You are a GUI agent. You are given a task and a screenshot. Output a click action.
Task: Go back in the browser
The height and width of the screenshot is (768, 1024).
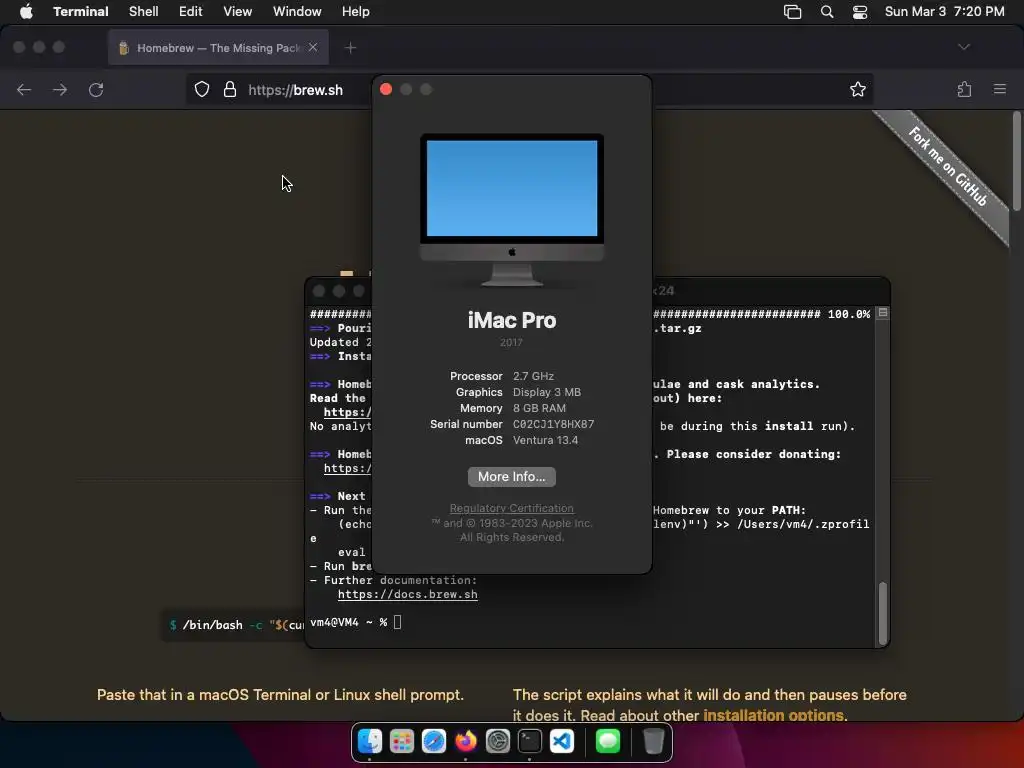pos(24,89)
